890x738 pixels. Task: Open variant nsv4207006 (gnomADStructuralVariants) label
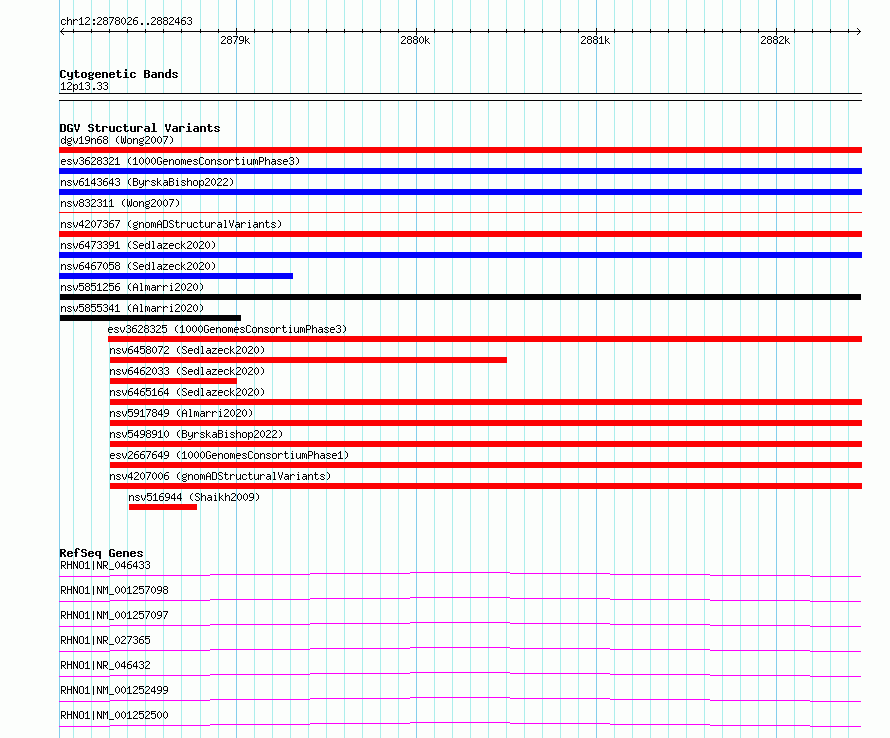click(220, 476)
